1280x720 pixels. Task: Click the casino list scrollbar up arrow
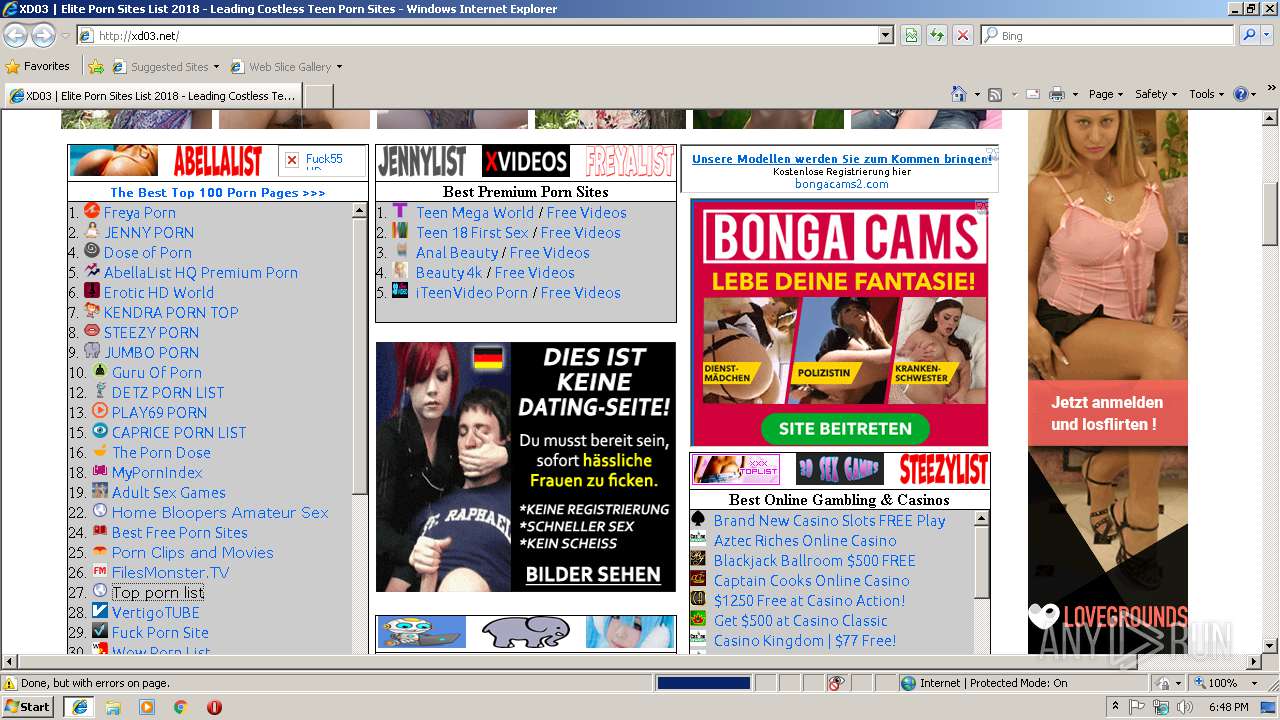click(x=982, y=519)
